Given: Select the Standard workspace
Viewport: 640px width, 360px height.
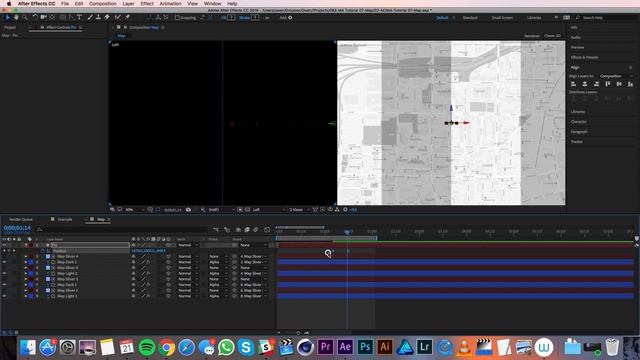Looking at the screenshot, I should [470, 18].
